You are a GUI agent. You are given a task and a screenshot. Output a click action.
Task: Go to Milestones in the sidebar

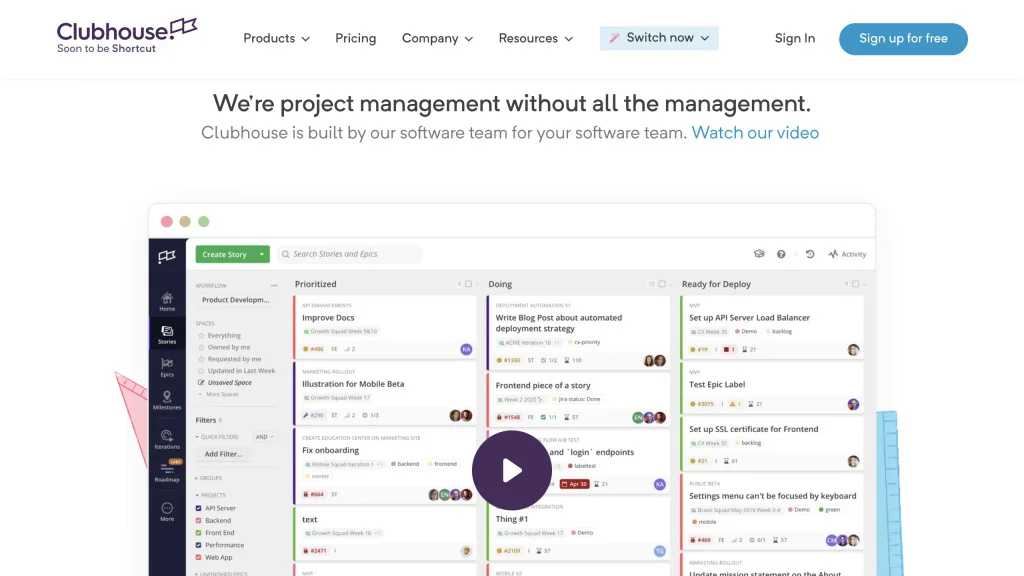[167, 401]
